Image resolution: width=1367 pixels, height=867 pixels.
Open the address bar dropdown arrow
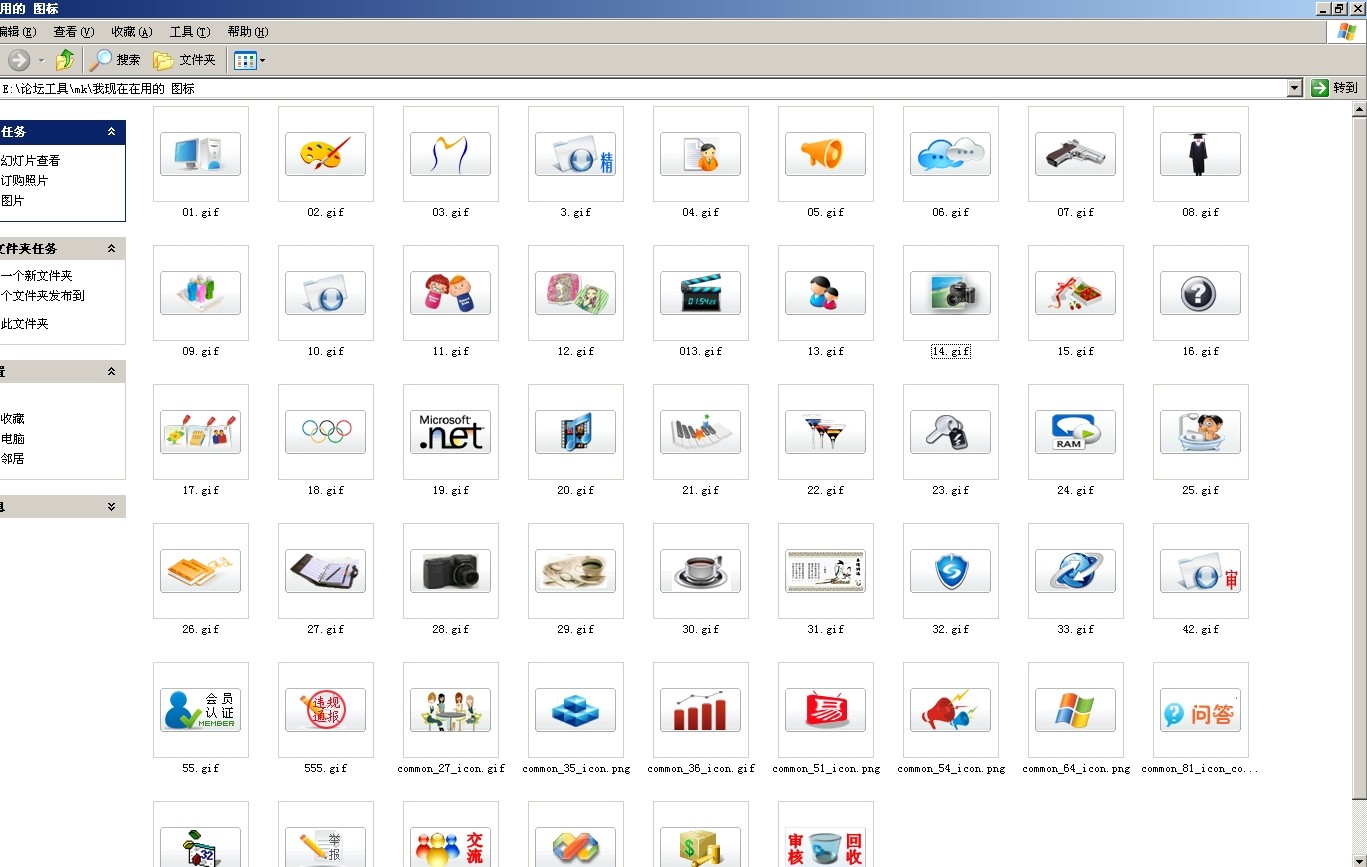click(1295, 88)
